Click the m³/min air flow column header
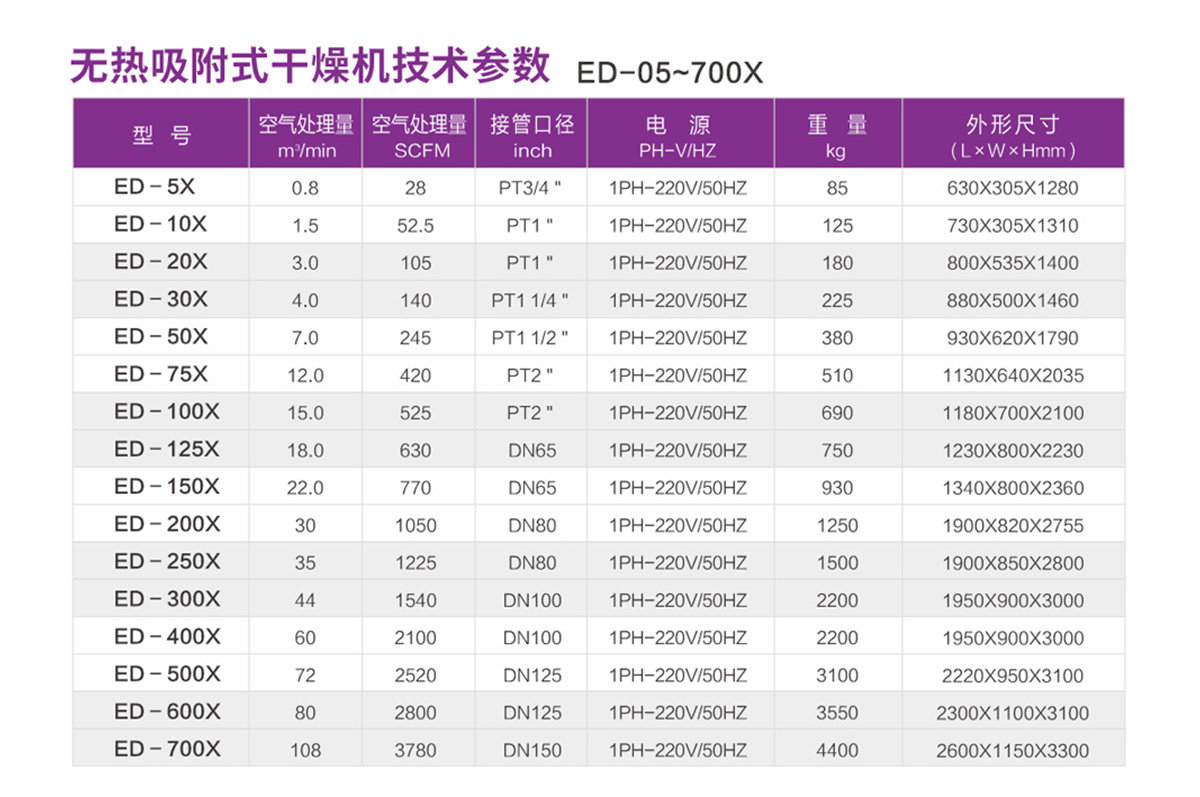1200x797 pixels. [x=305, y=137]
